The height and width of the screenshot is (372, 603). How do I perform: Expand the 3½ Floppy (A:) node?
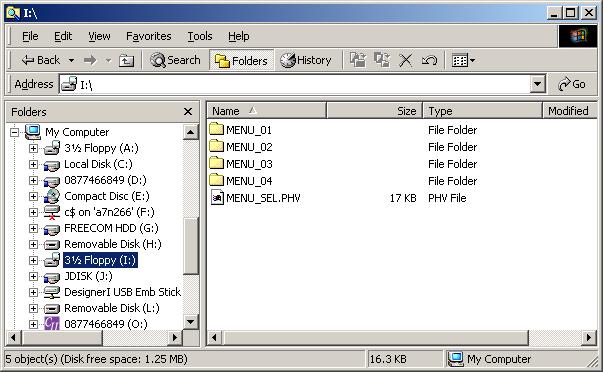(33, 148)
